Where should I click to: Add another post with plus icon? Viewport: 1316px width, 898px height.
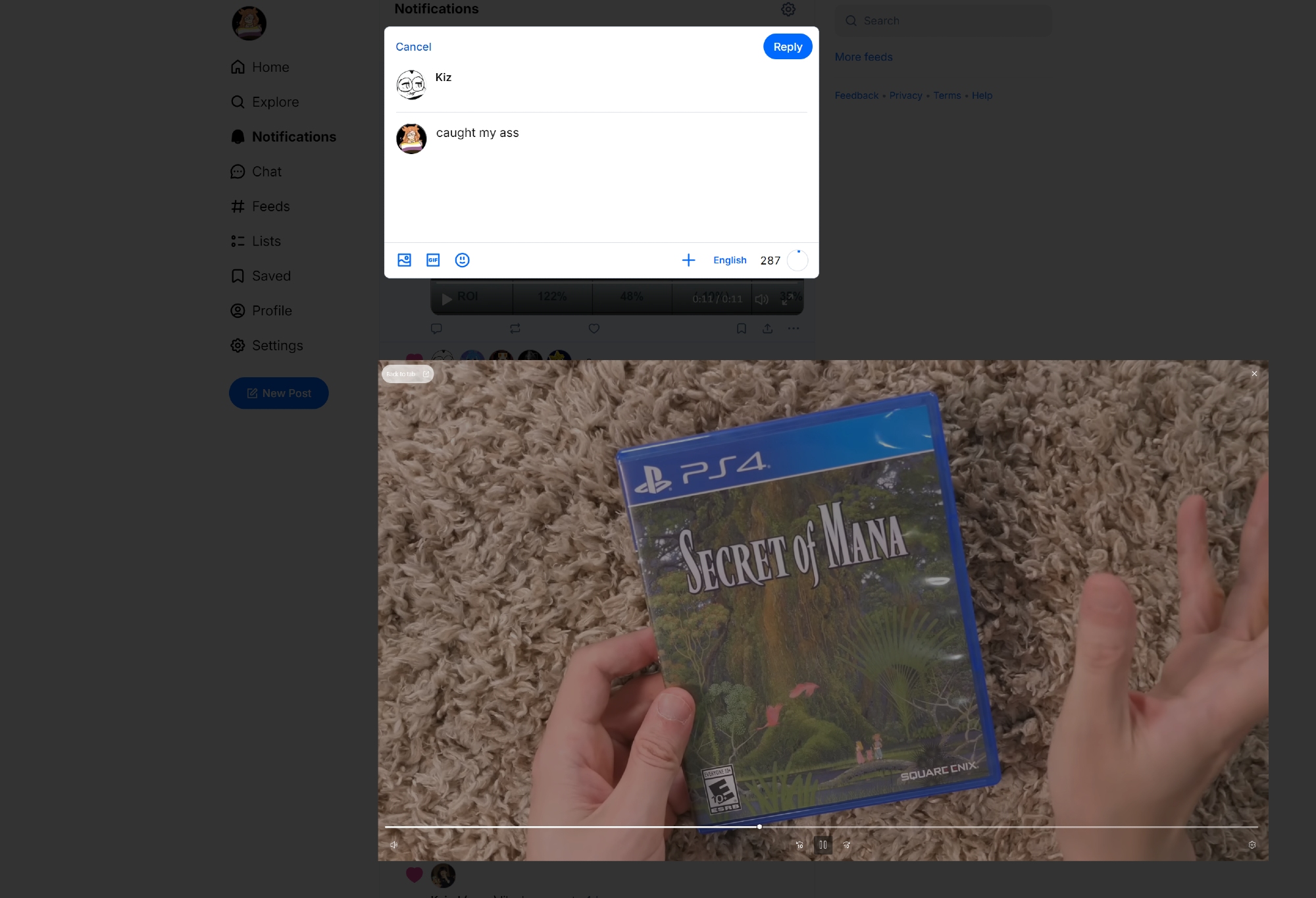688,260
